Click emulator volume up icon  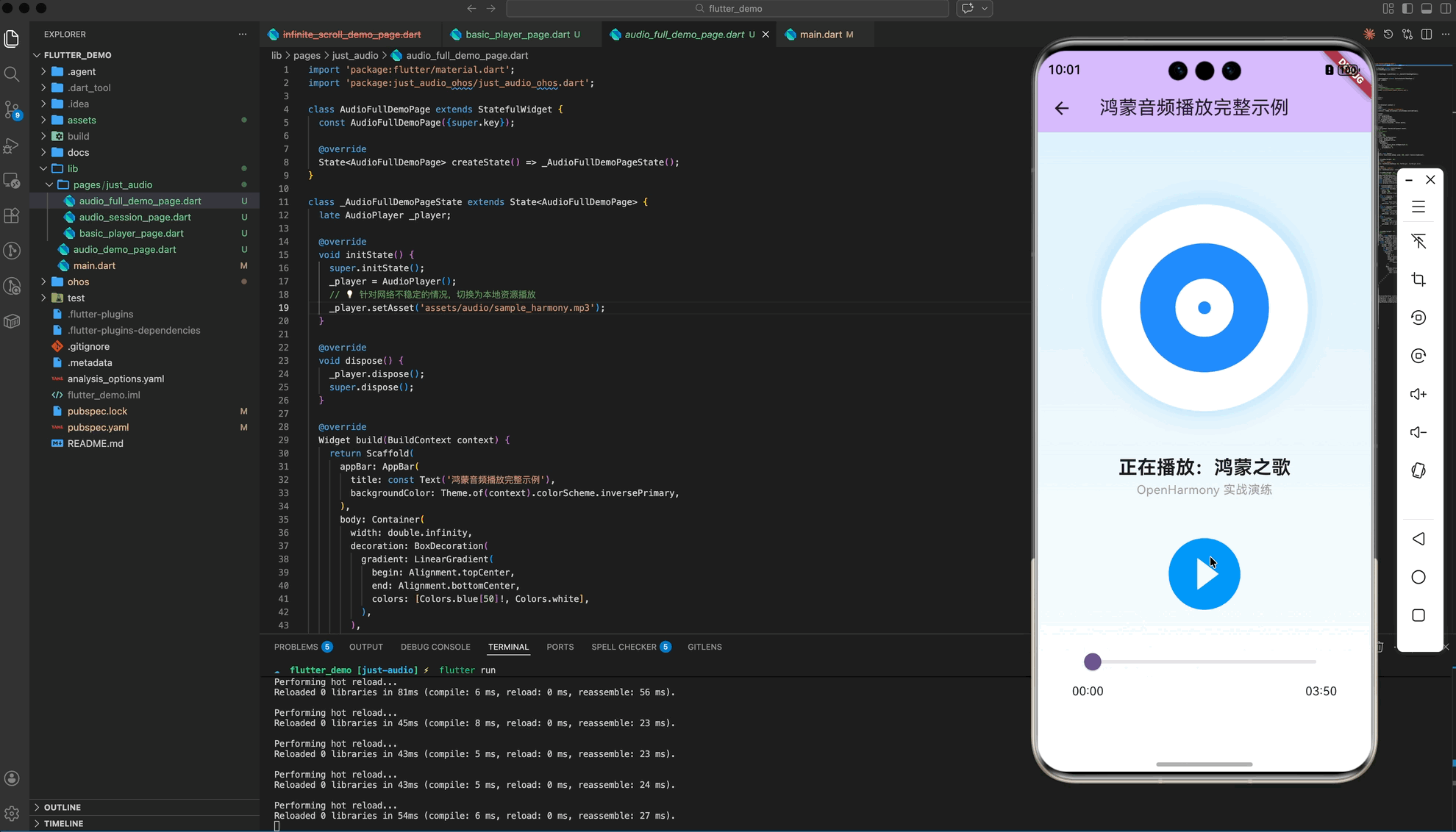pyautogui.click(x=1418, y=395)
